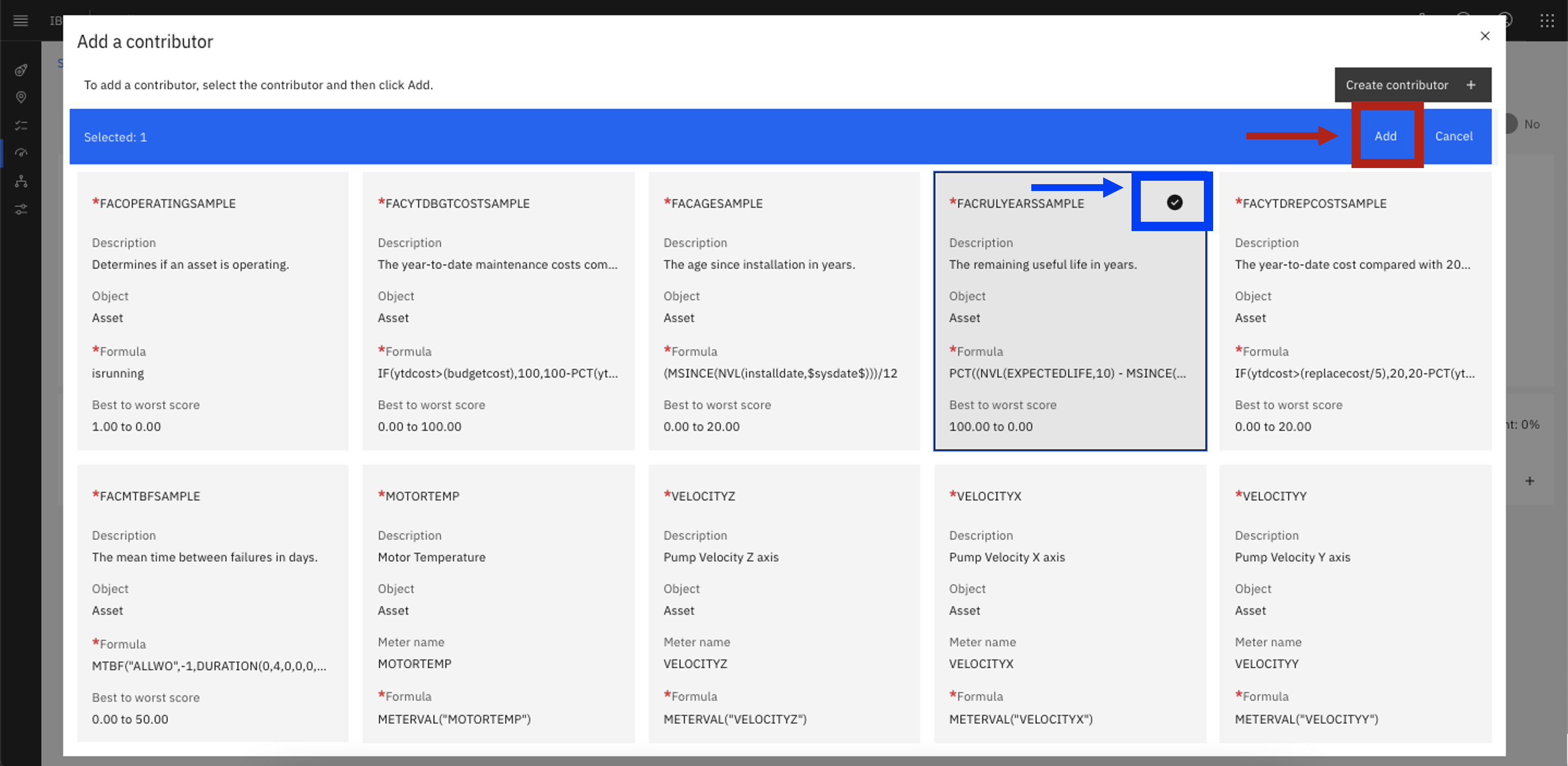
Task: Click the PCT((NVL(EXPECTEDLIFE formula text
Action: pos(1067,373)
